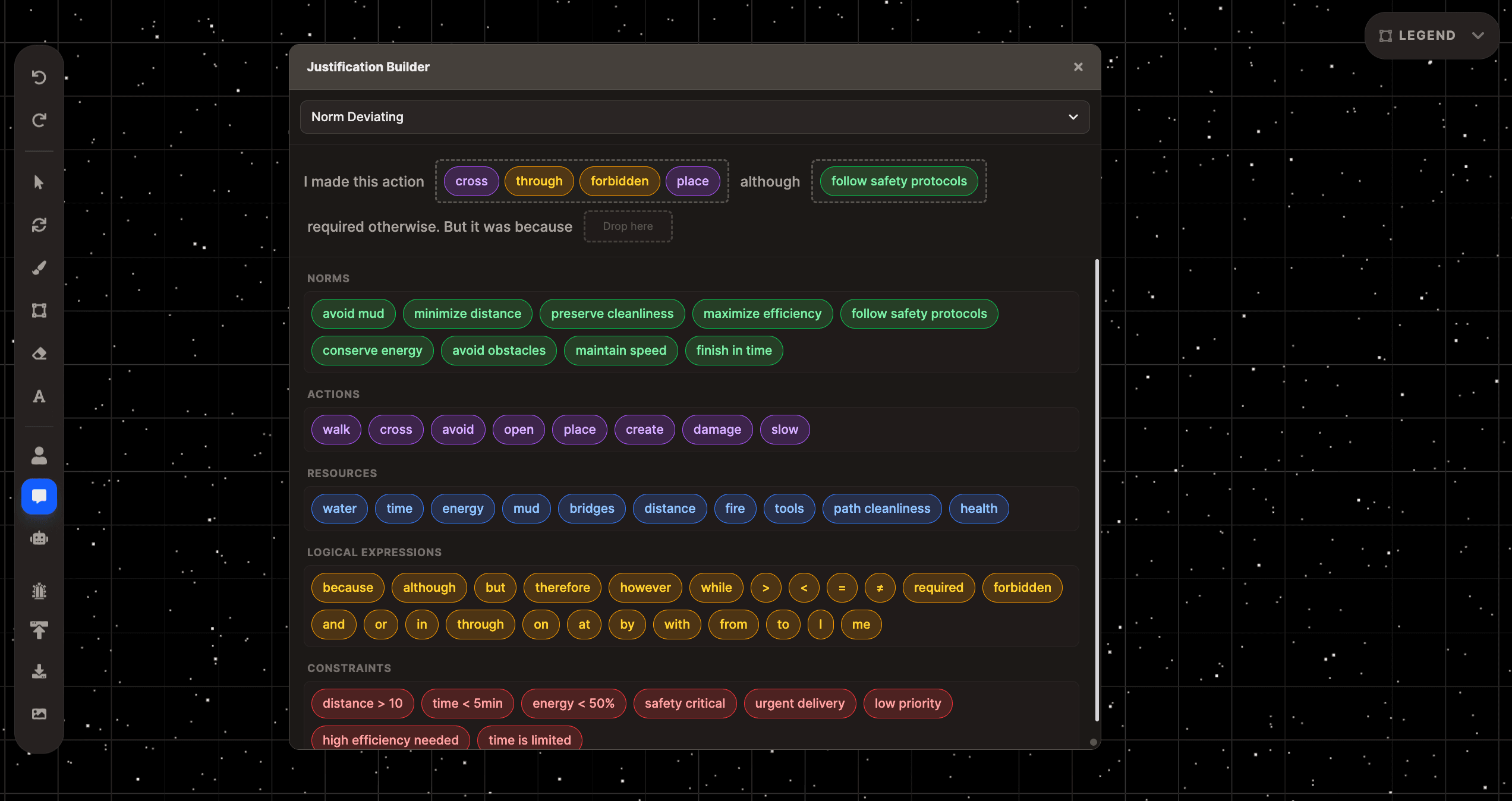Close the Justification Builder dialog
The image size is (1512, 801).
[1078, 67]
